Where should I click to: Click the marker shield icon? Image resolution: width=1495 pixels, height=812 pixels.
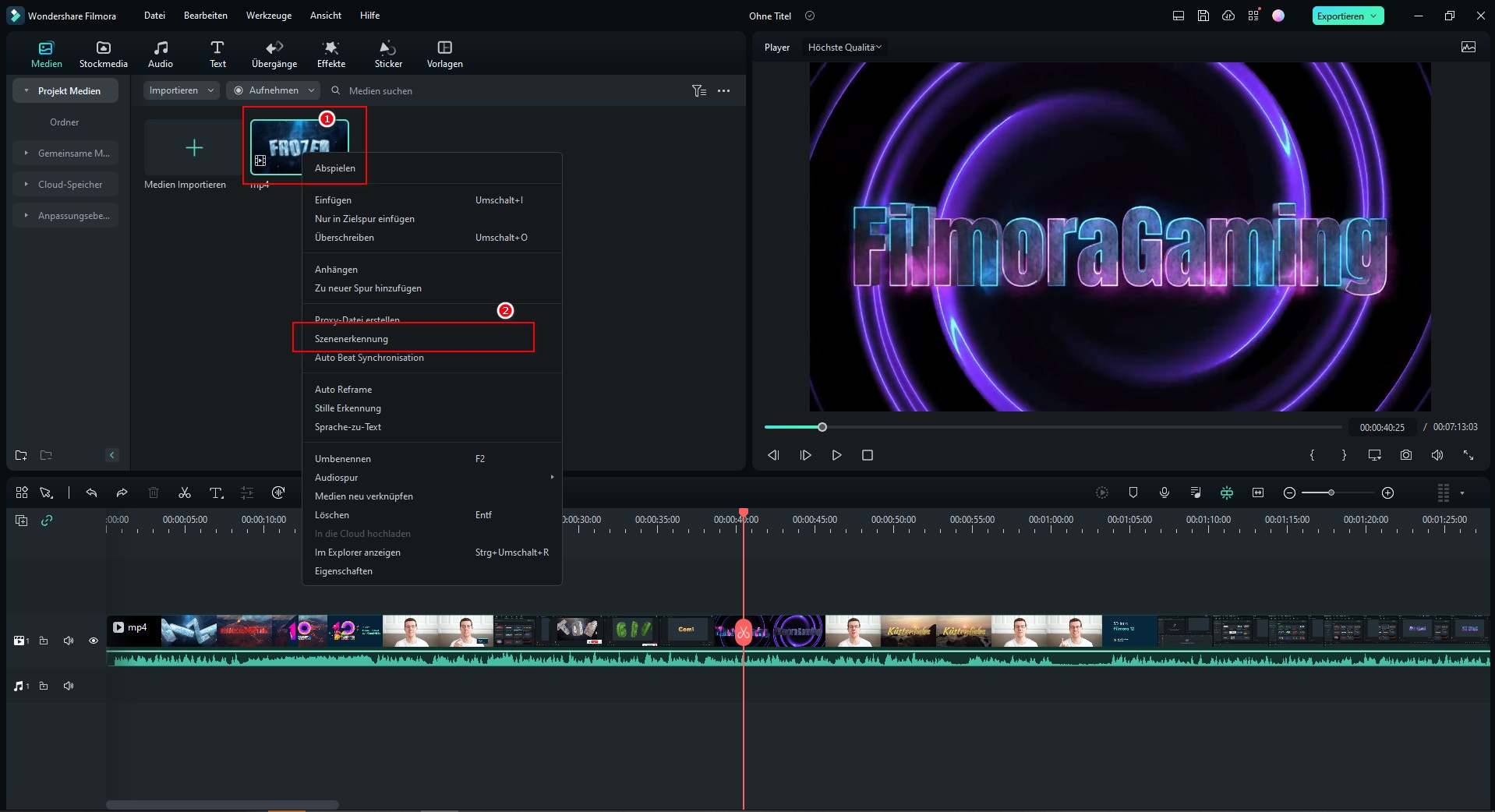click(1133, 492)
